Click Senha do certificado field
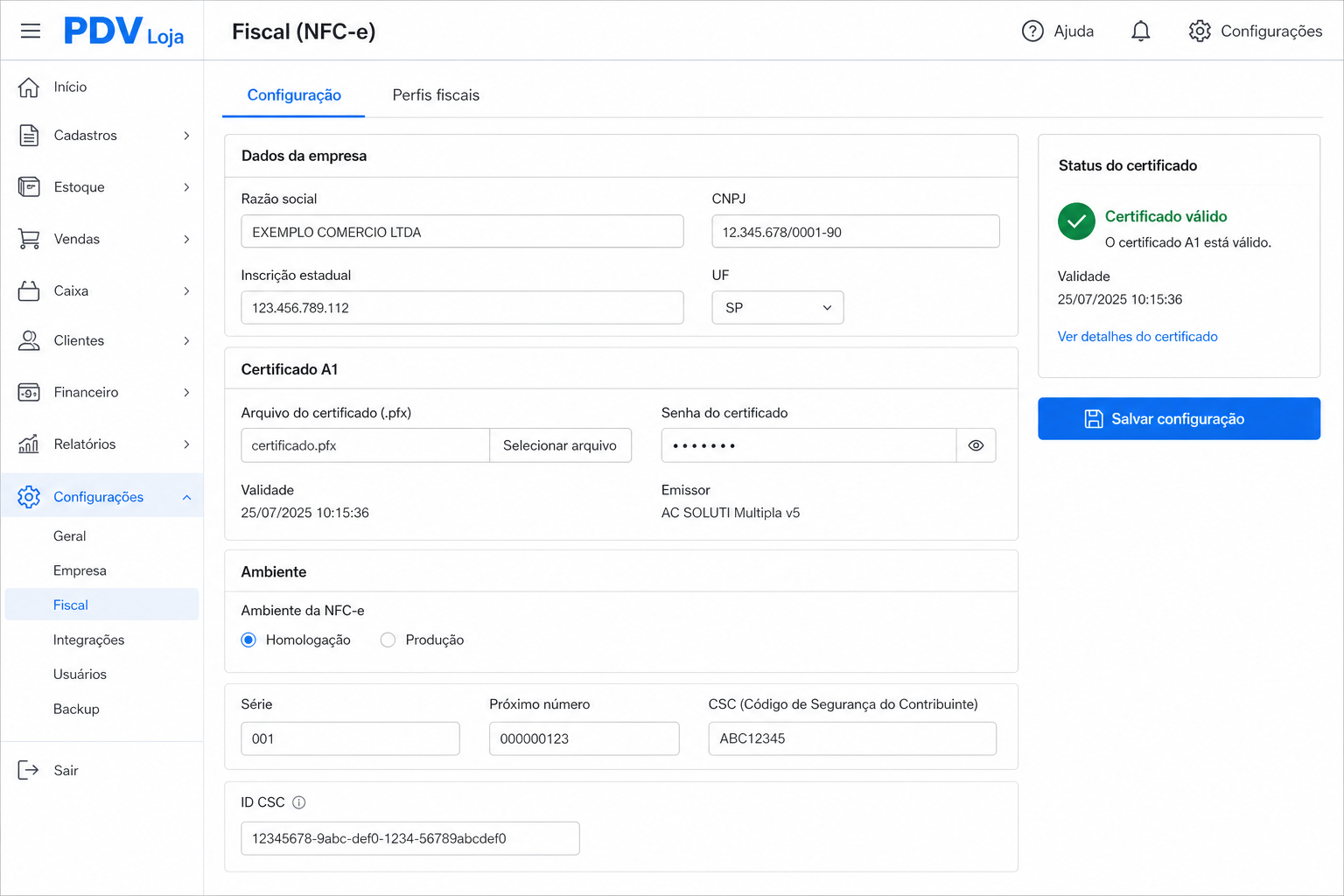The image size is (1344, 896). pos(808,445)
